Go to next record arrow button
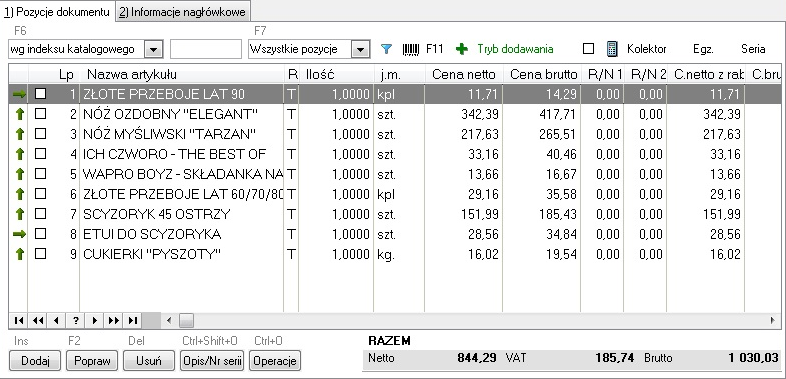This screenshot has height=379, width=786. click(94, 320)
